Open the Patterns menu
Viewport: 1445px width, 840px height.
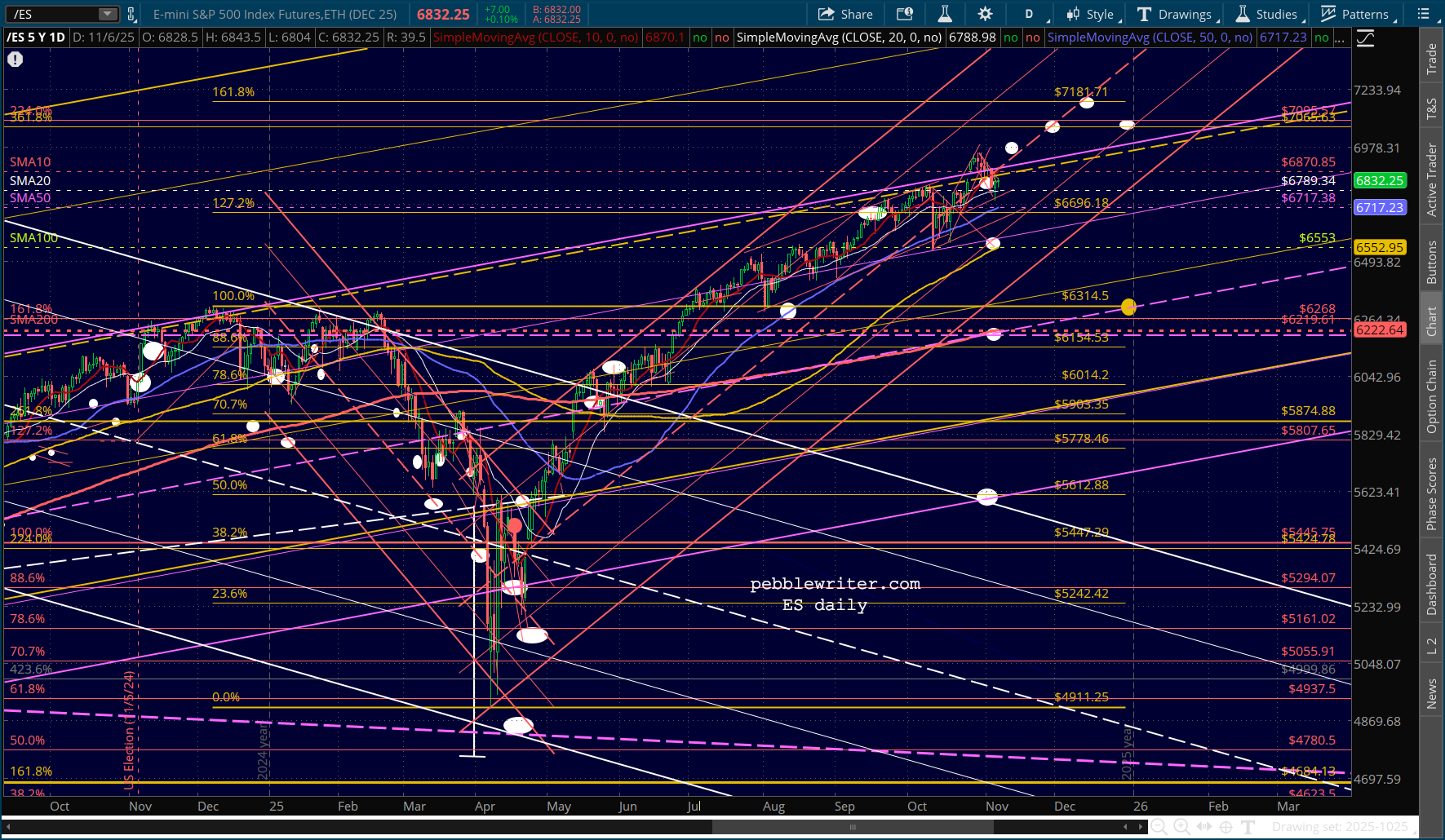[1358, 14]
